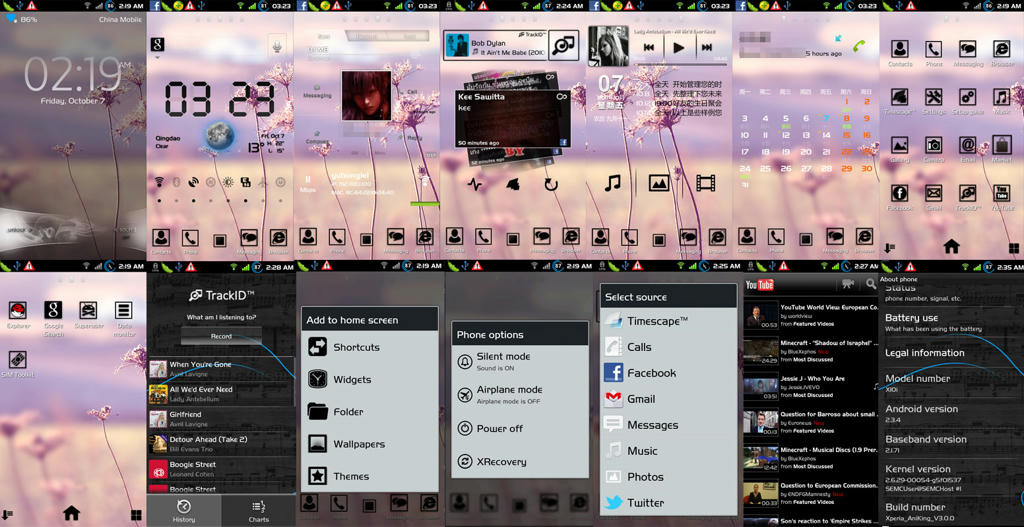The image size is (1024, 527).
Task: Tap the YouTube camcorder record icon
Action: (x=848, y=283)
